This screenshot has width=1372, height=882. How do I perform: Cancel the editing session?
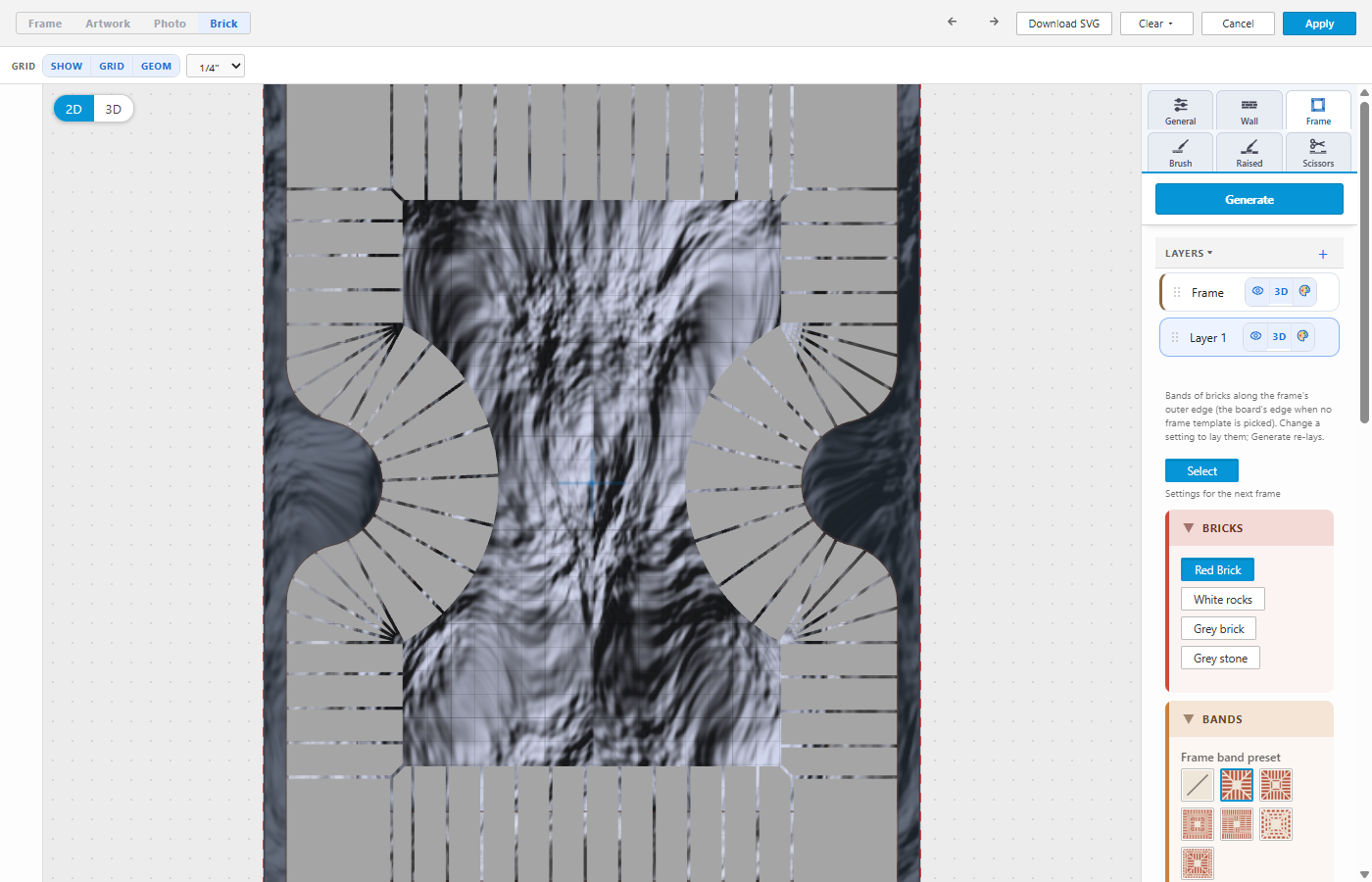click(x=1238, y=24)
